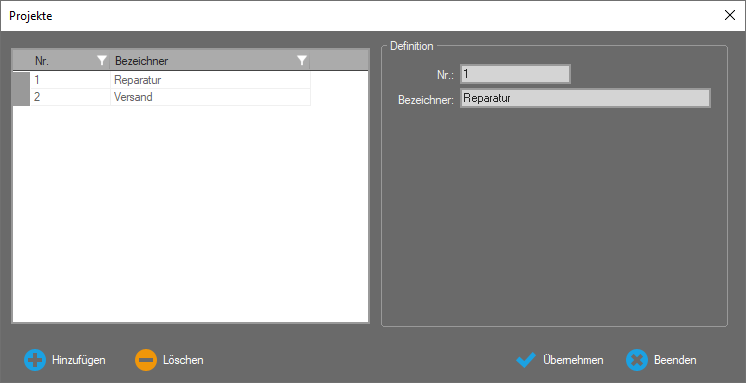Image resolution: width=746 pixels, height=383 pixels.
Task: Select the Reparatur row in table
Action: coord(170,80)
